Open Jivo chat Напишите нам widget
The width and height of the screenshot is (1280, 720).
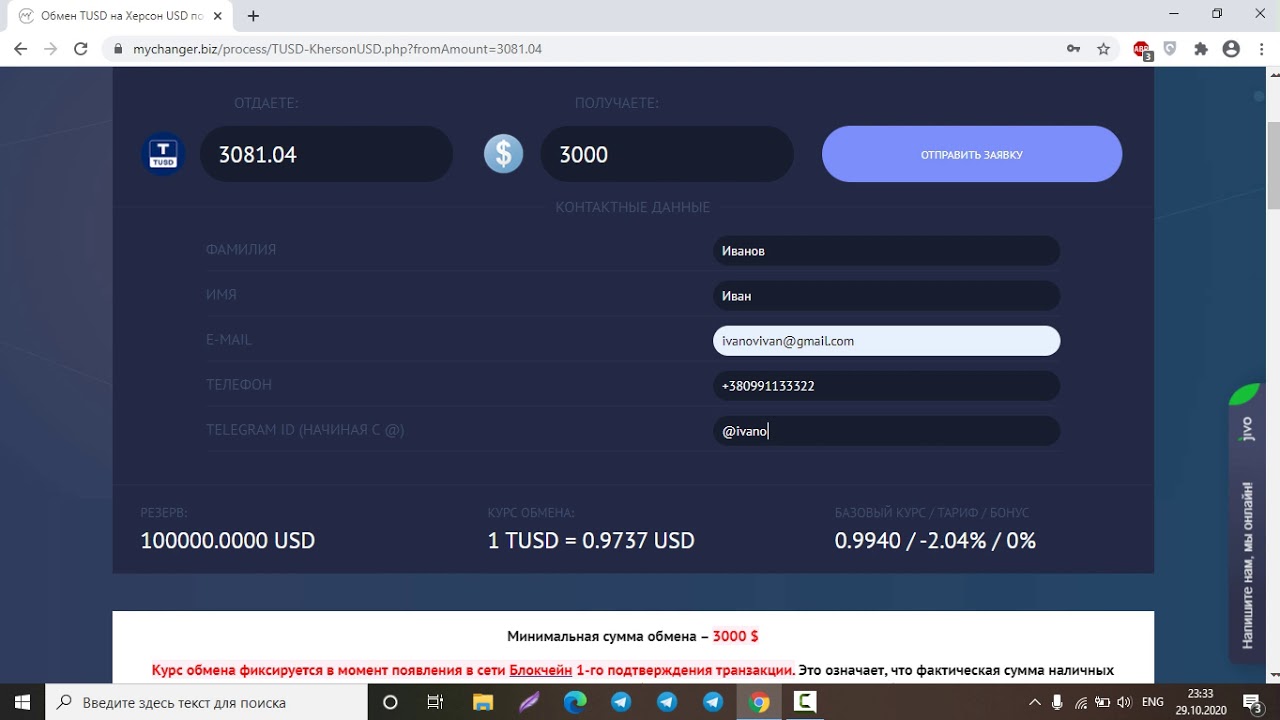click(x=1247, y=523)
